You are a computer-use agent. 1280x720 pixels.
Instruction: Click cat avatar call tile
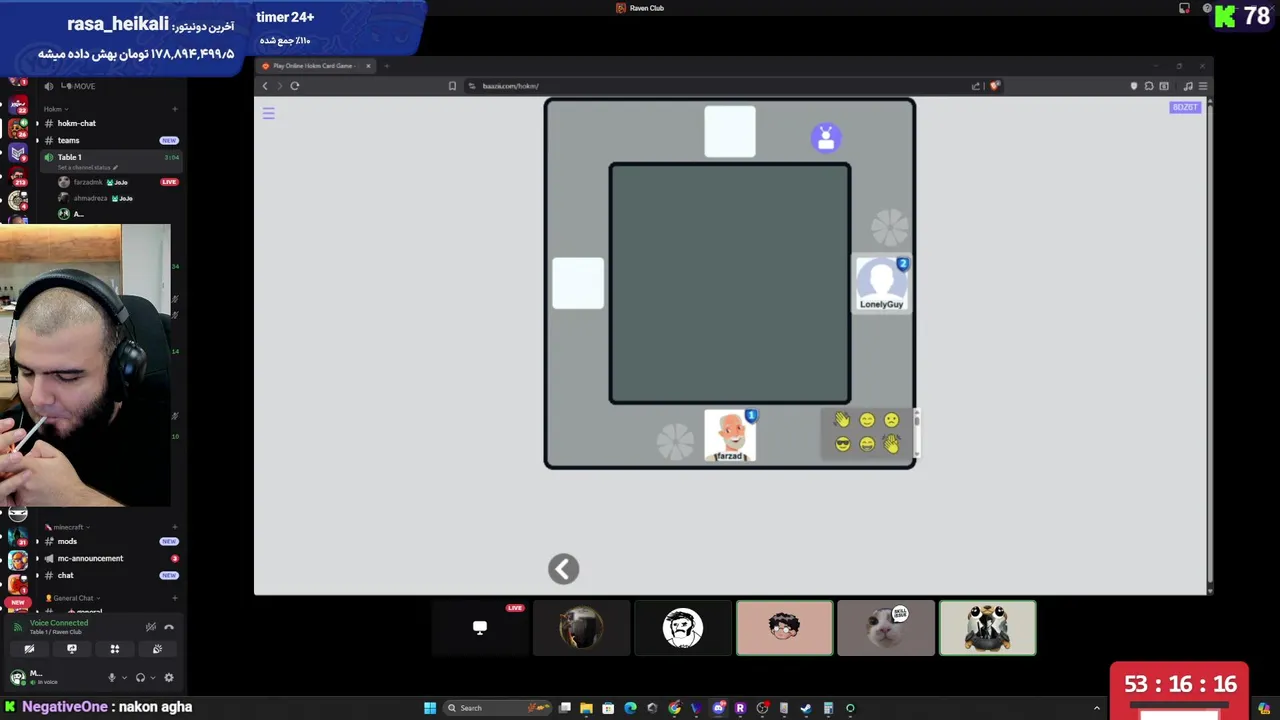(886, 628)
